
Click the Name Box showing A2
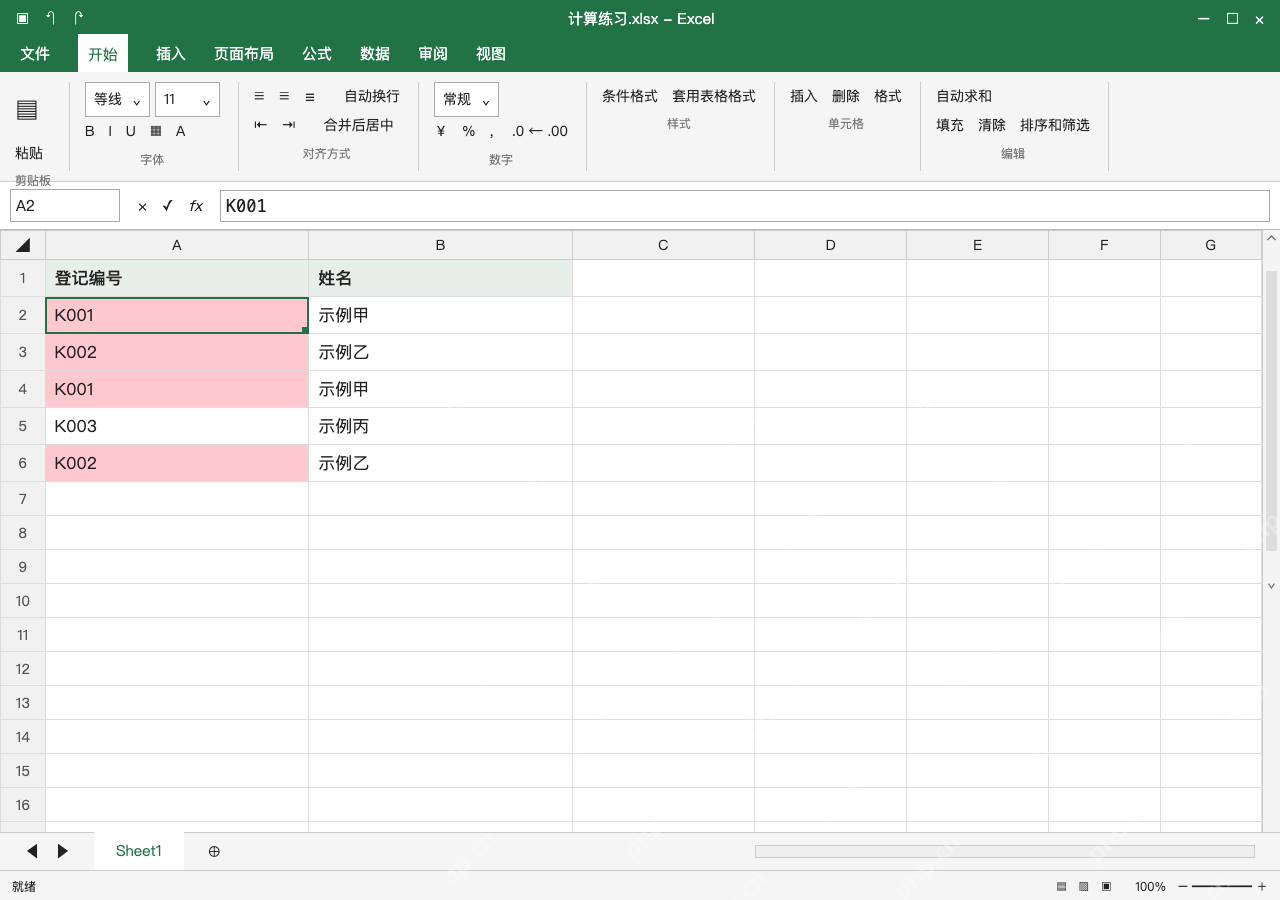click(65, 206)
